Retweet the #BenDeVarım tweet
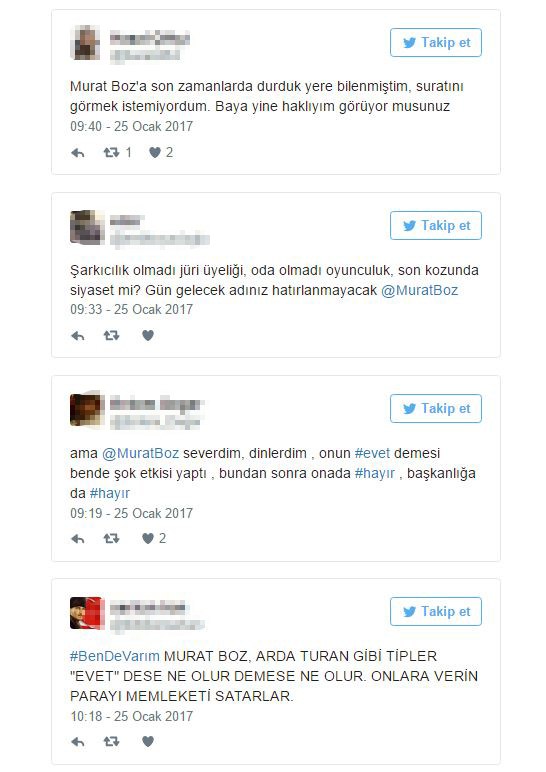Screen dimensions: 546x772 [111, 741]
